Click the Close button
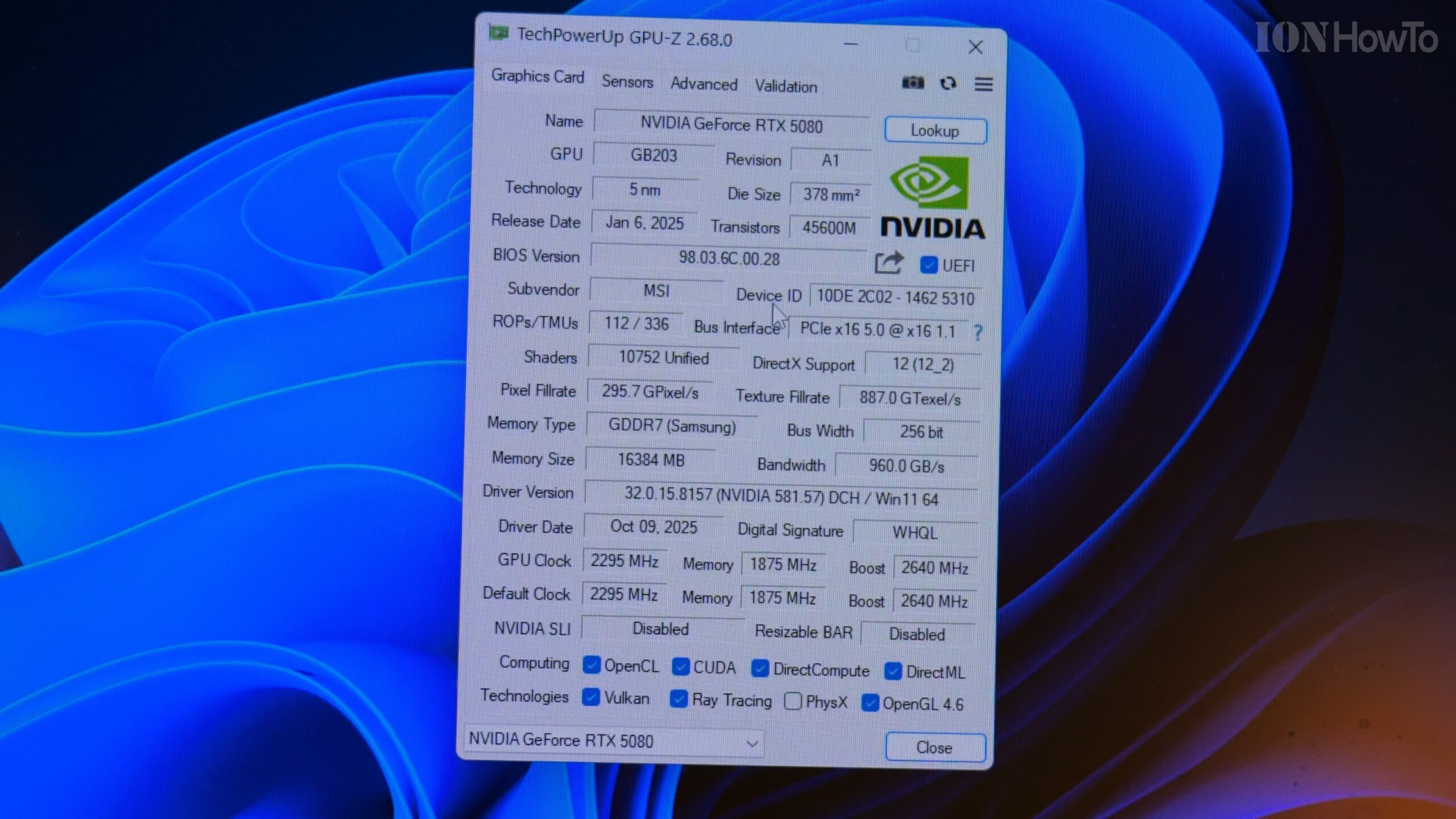This screenshot has height=819, width=1456. [935, 747]
